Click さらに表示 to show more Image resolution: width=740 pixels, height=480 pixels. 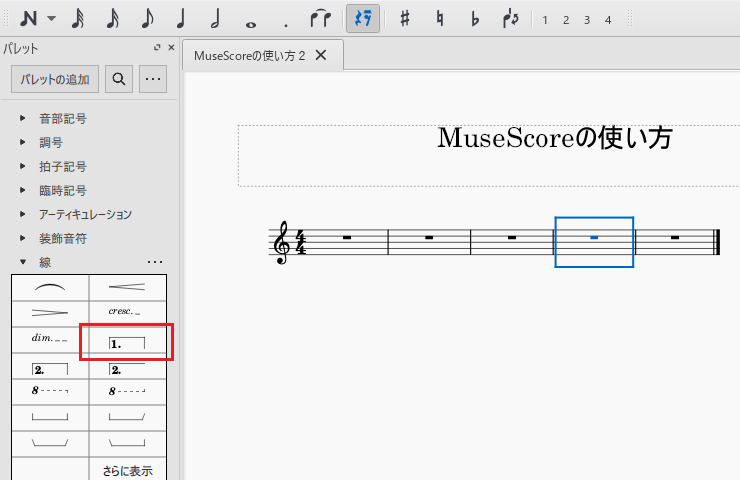click(127, 471)
